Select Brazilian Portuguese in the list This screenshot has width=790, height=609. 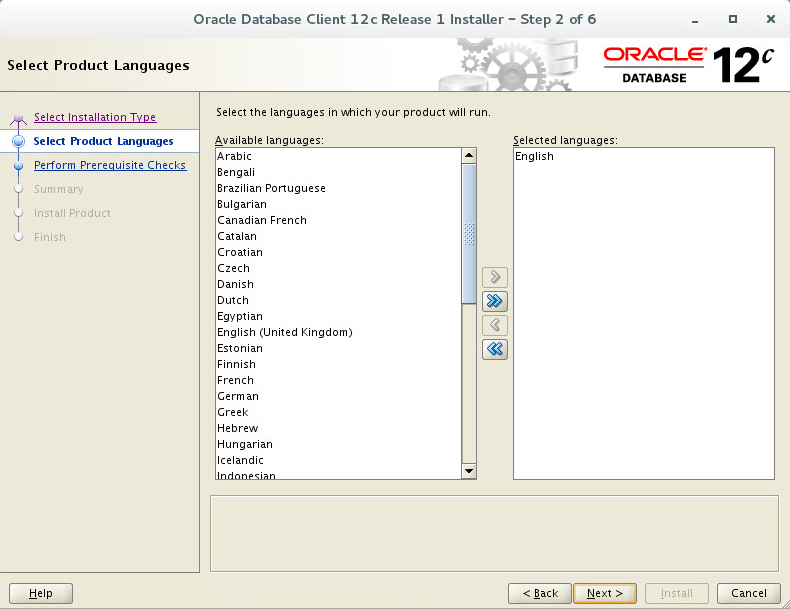(338, 188)
